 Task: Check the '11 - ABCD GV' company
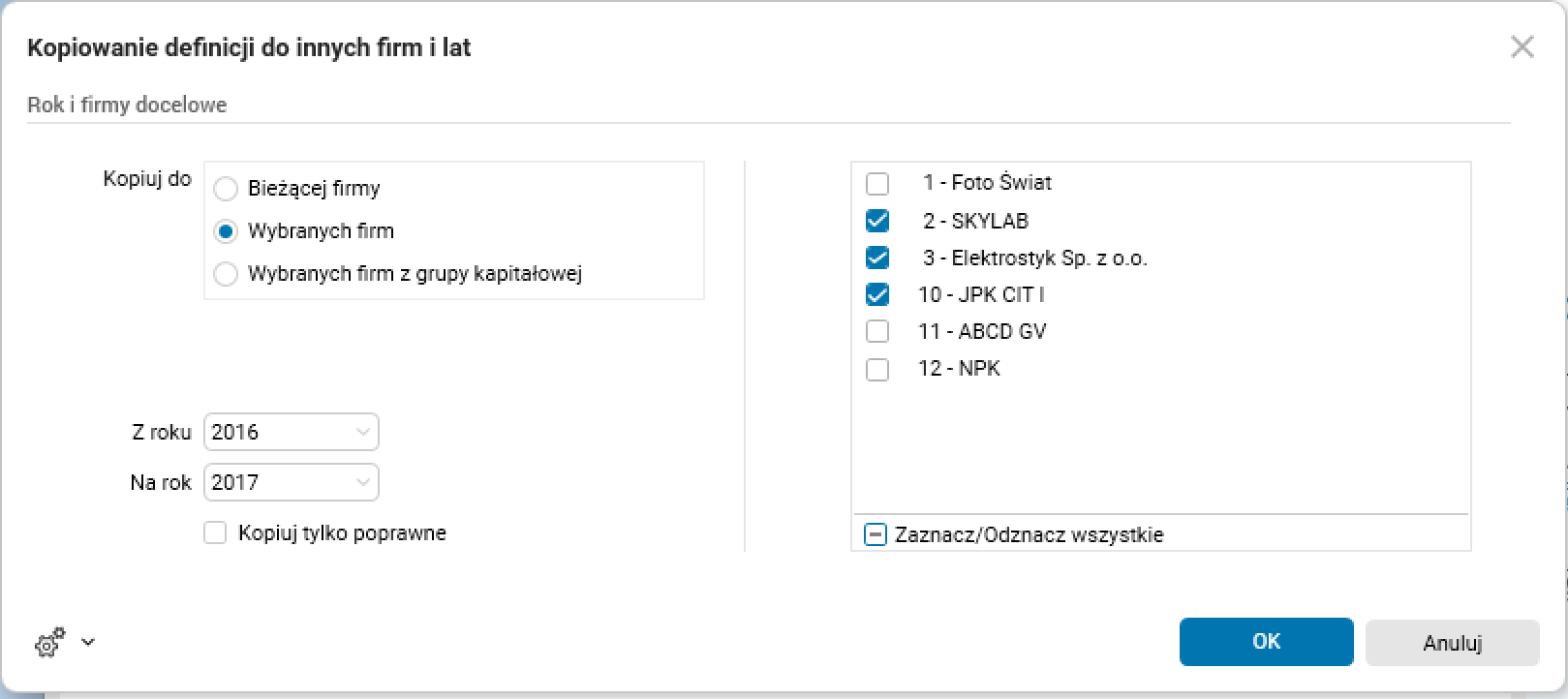click(x=877, y=331)
